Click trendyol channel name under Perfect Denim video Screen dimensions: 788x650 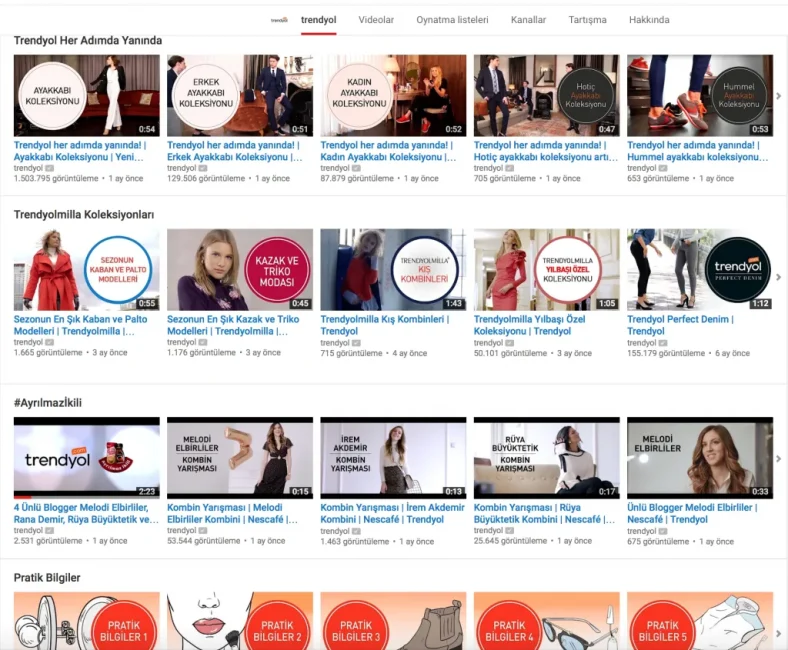coord(642,343)
